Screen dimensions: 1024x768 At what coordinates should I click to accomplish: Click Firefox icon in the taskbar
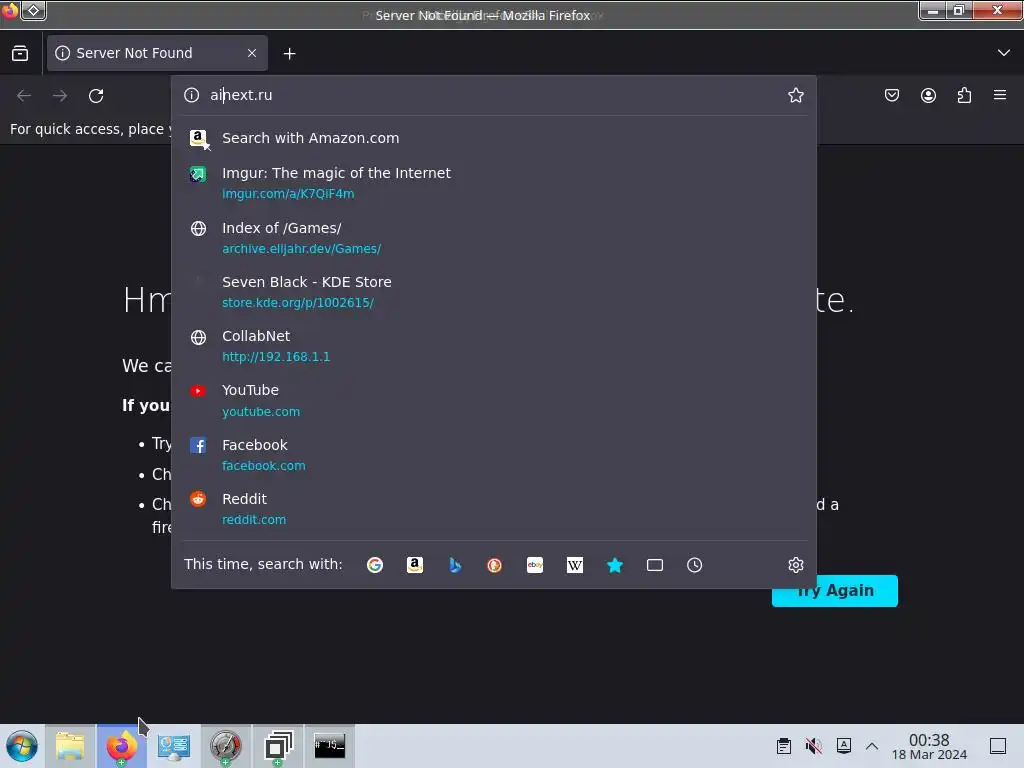(122, 746)
